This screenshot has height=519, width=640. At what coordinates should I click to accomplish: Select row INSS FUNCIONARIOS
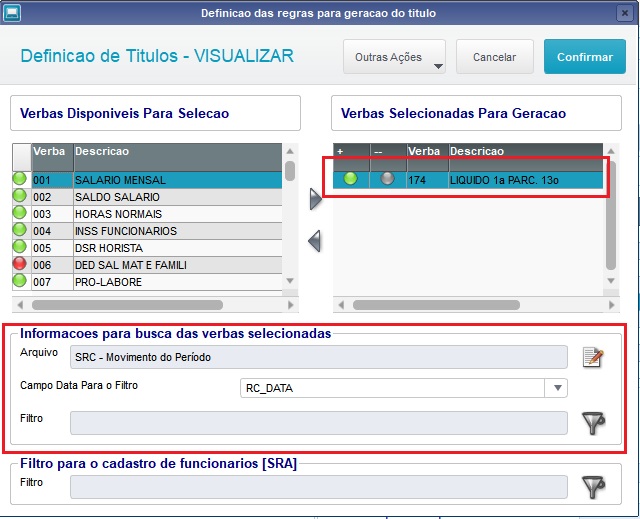[147, 231]
